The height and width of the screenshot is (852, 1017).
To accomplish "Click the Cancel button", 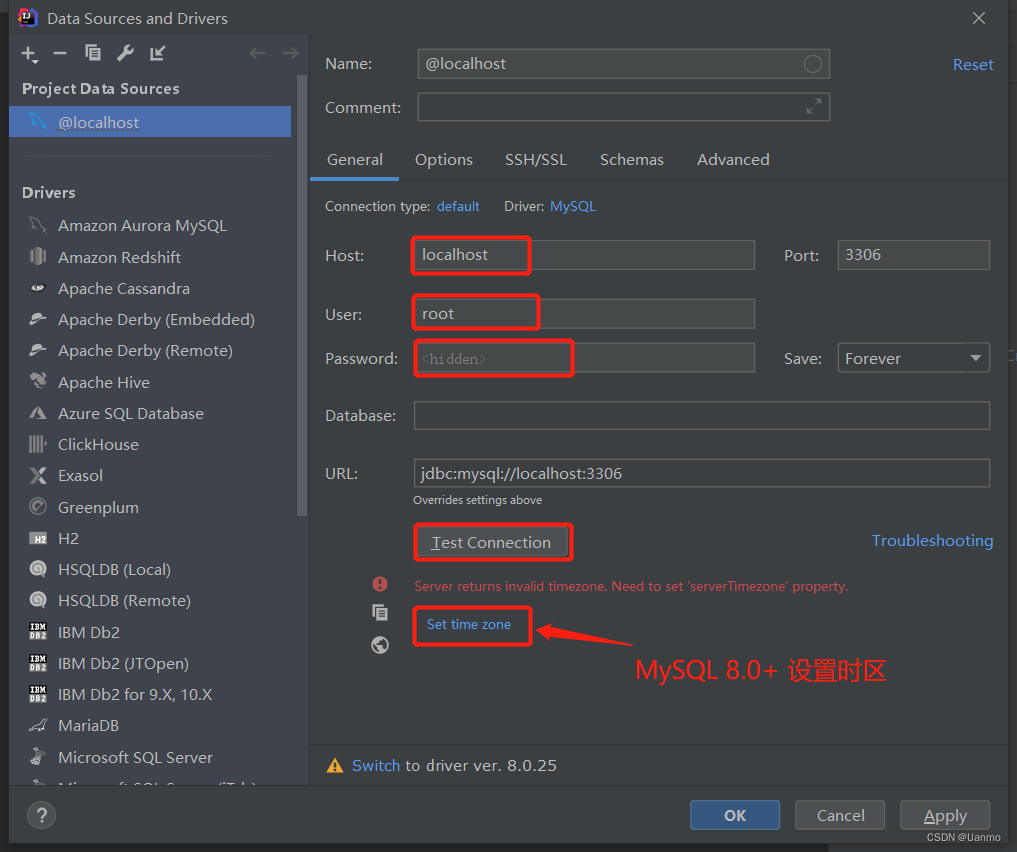I will click(840, 815).
